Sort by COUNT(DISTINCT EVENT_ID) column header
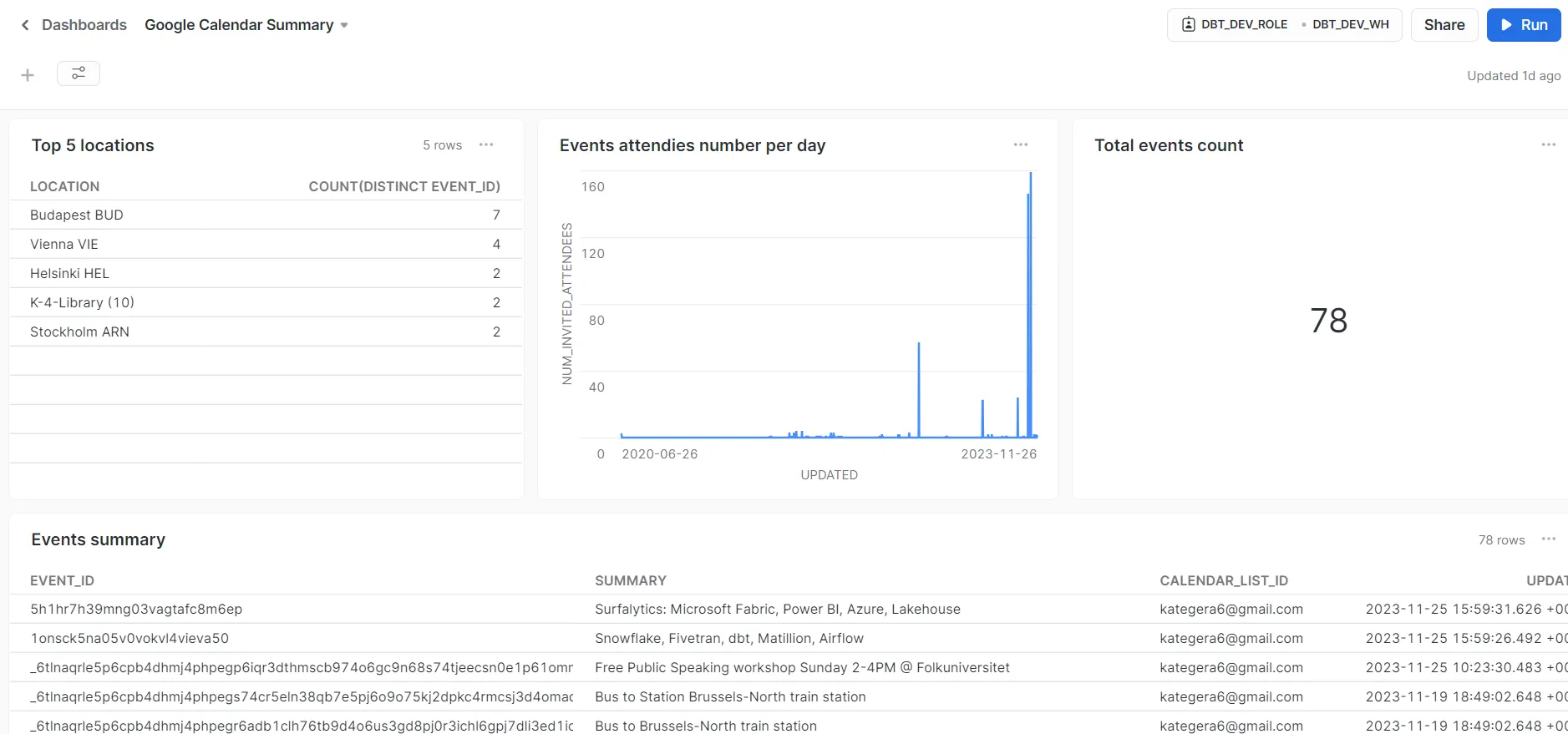This screenshot has width=1568, height=734. 404,186
